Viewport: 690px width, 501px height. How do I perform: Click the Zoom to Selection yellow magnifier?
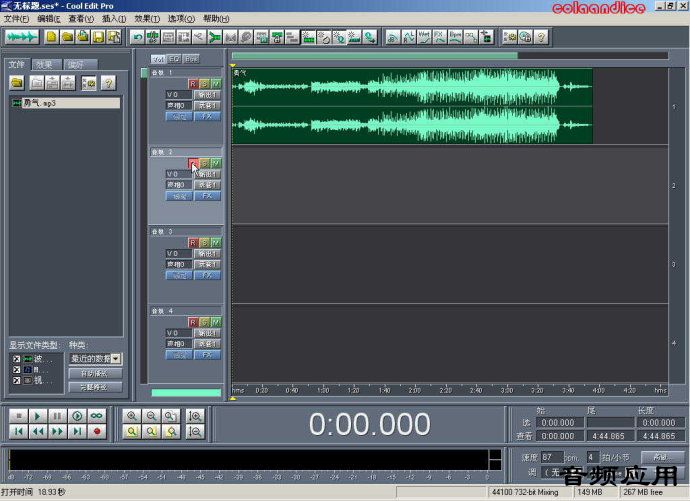click(x=132, y=432)
